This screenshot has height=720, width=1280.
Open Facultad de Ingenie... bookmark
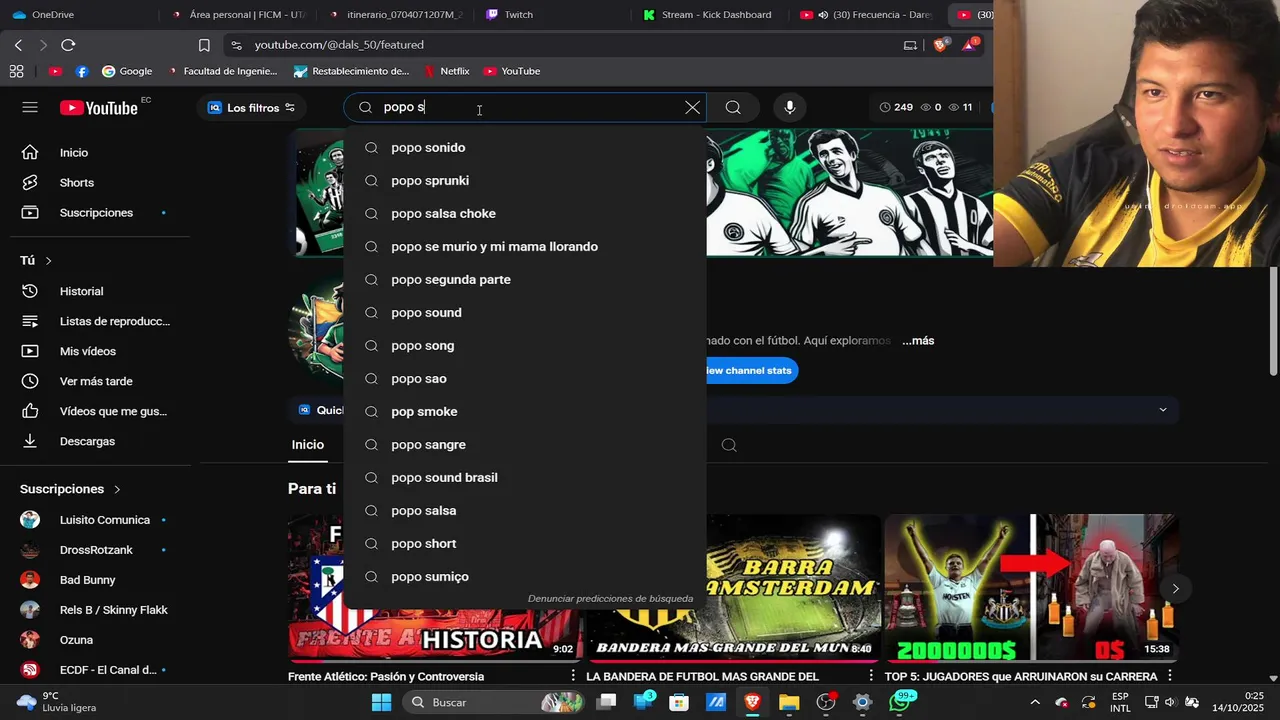[222, 71]
